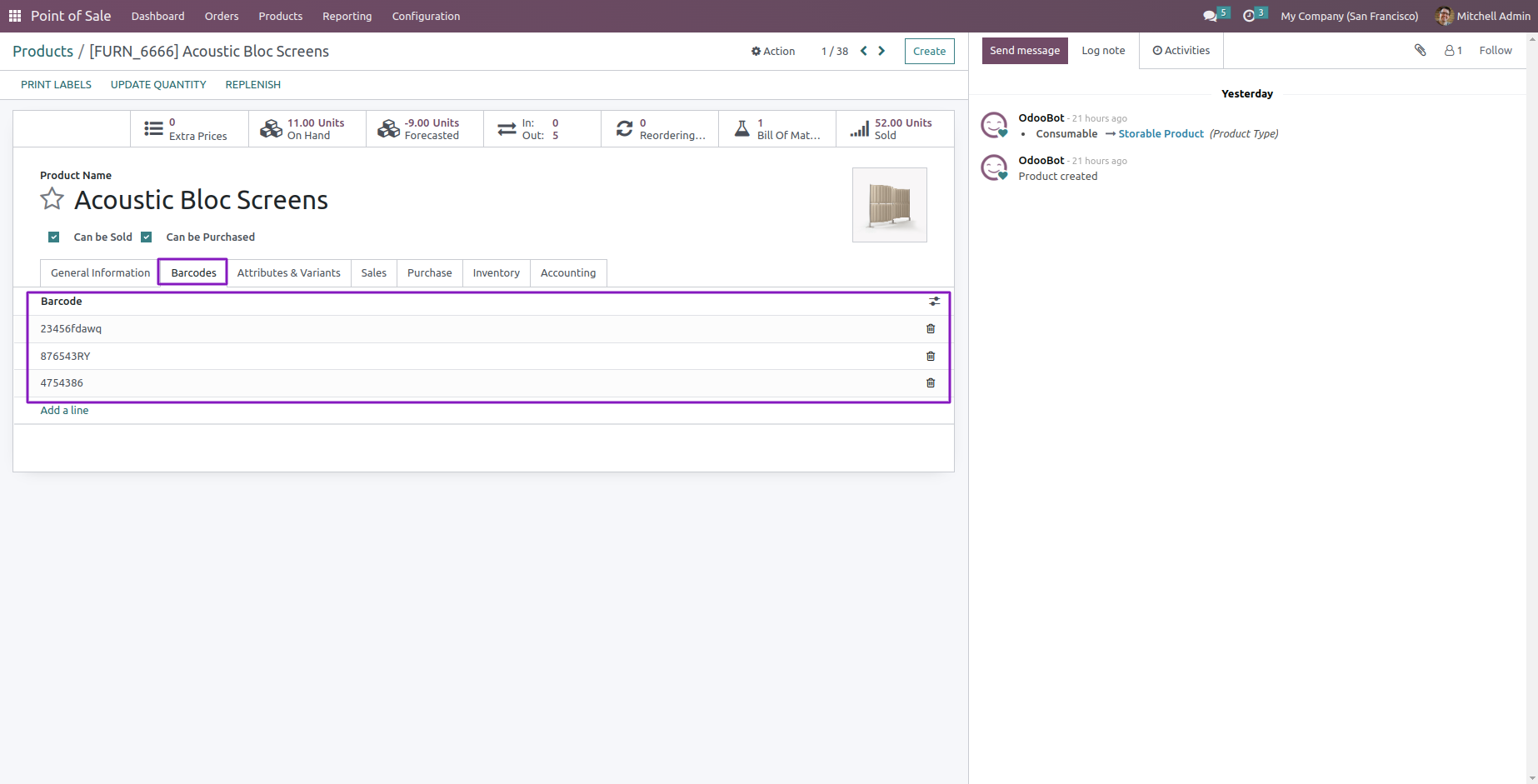
Task: Toggle the Can be Sold checkbox
Action: (x=53, y=237)
